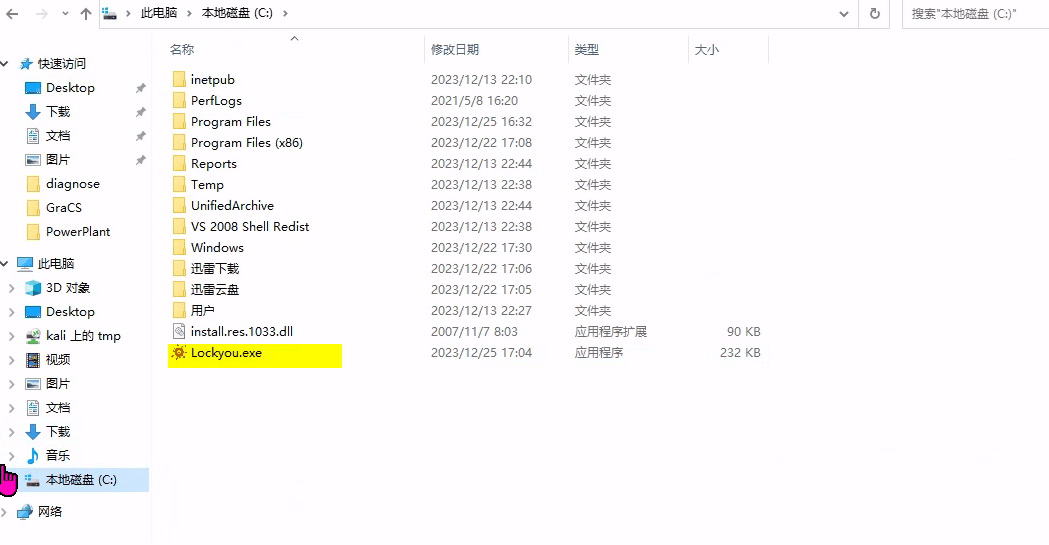Click the Windows folder icon
The image size is (1049, 545).
coord(179,248)
